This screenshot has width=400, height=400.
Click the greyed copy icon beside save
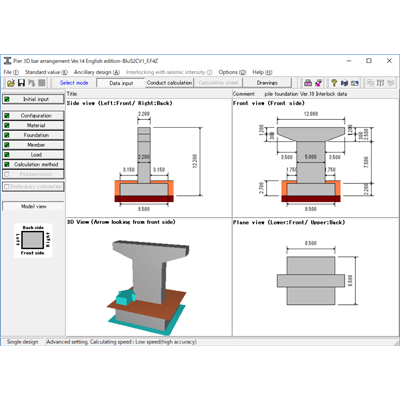click(x=31, y=83)
